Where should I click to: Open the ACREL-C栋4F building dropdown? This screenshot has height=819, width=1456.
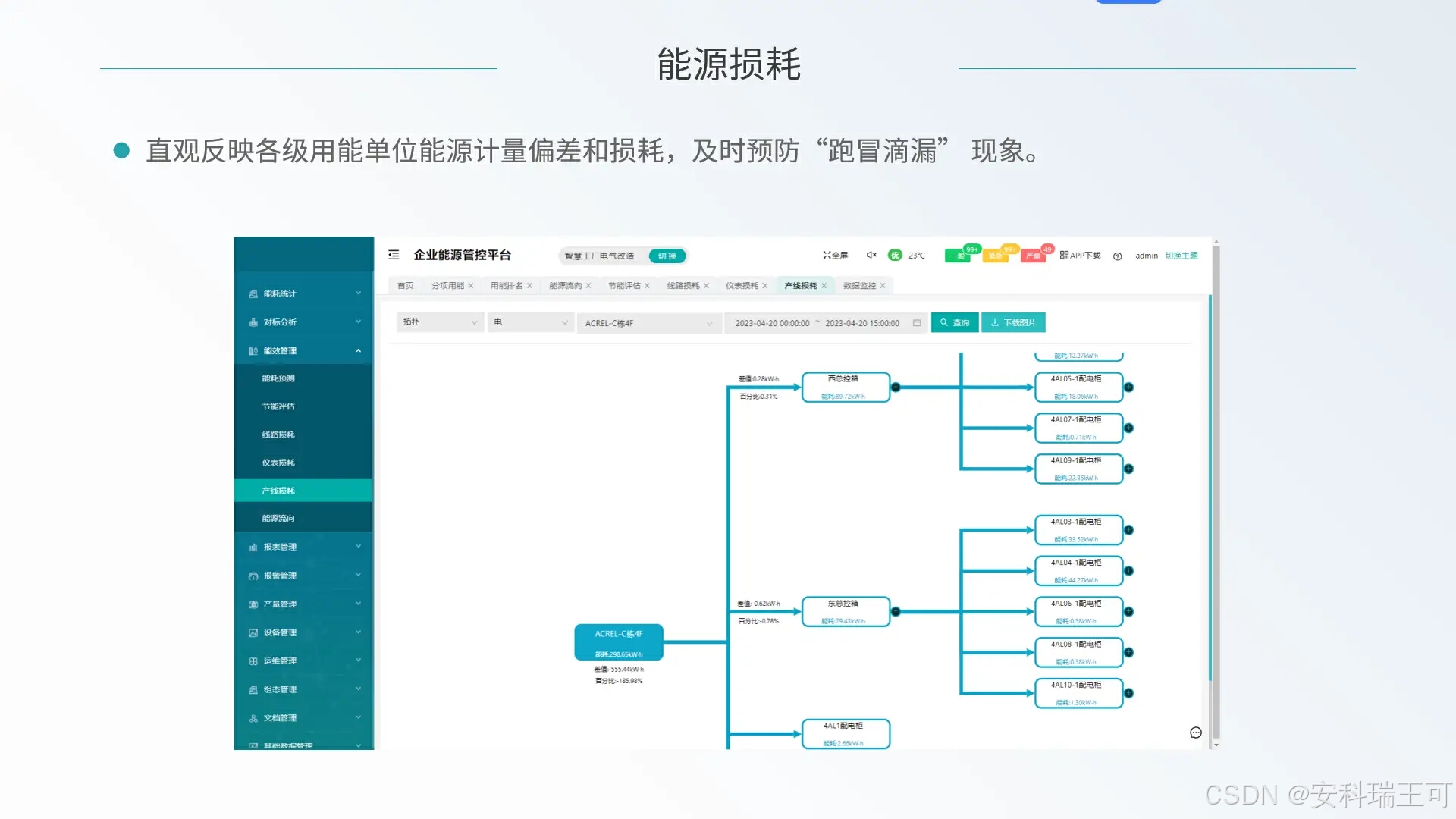tap(648, 323)
